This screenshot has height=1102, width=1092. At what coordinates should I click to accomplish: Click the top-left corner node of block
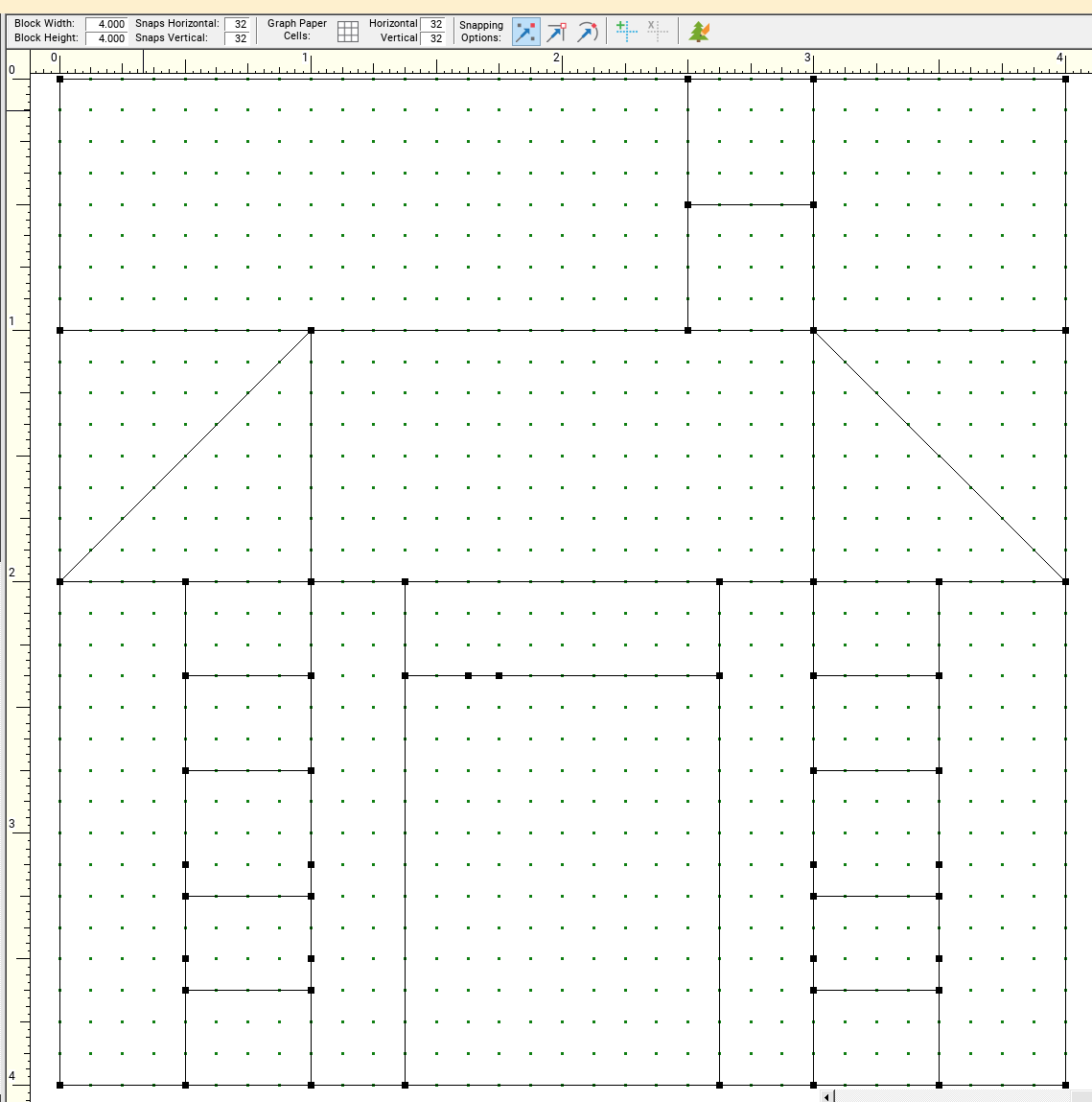pyautogui.click(x=59, y=79)
